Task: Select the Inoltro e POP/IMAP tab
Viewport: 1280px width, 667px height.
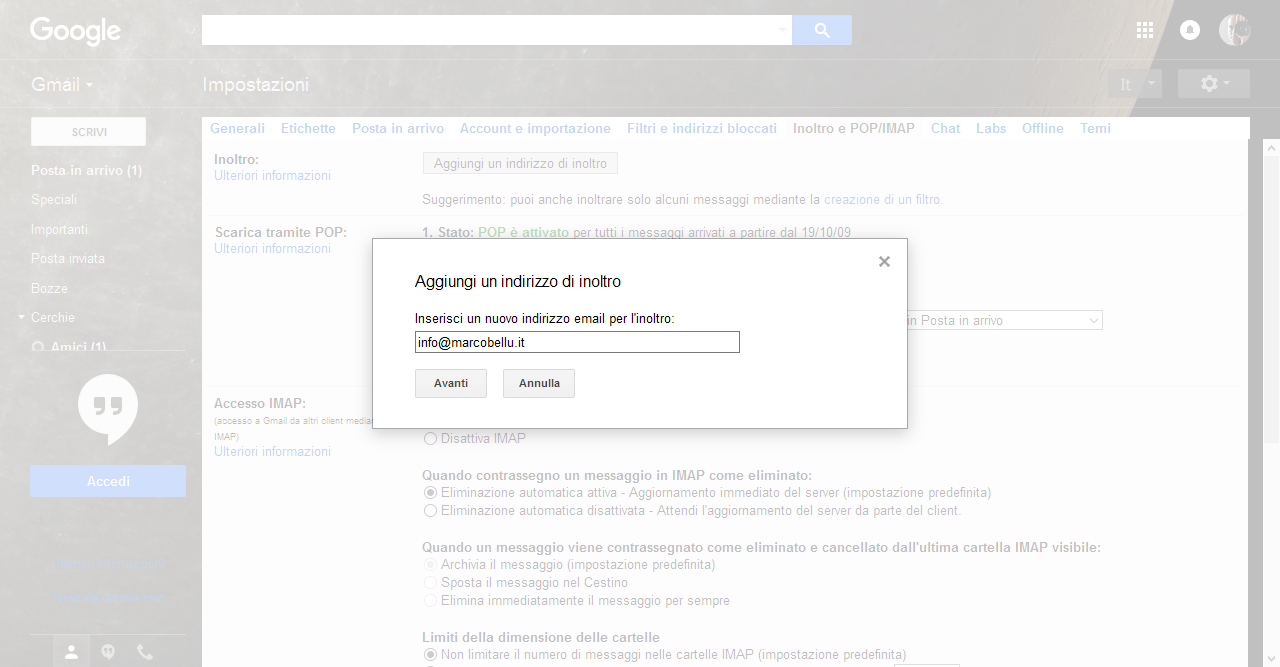Action: [x=854, y=128]
